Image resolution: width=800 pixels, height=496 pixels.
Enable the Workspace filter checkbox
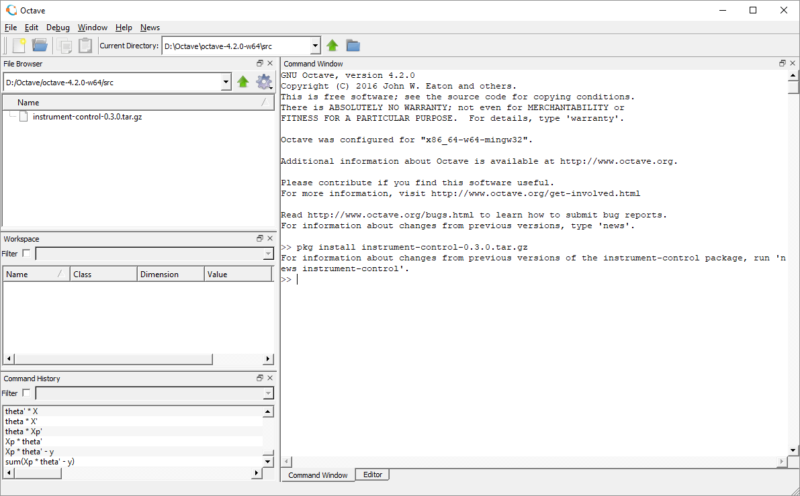pos(26,253)
